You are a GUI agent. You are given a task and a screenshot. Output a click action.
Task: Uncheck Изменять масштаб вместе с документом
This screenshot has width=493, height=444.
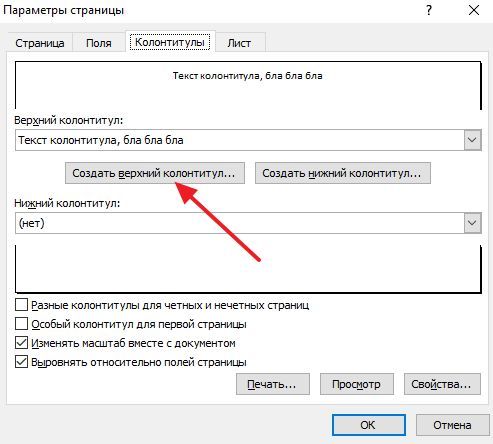[x=21, y=343]
